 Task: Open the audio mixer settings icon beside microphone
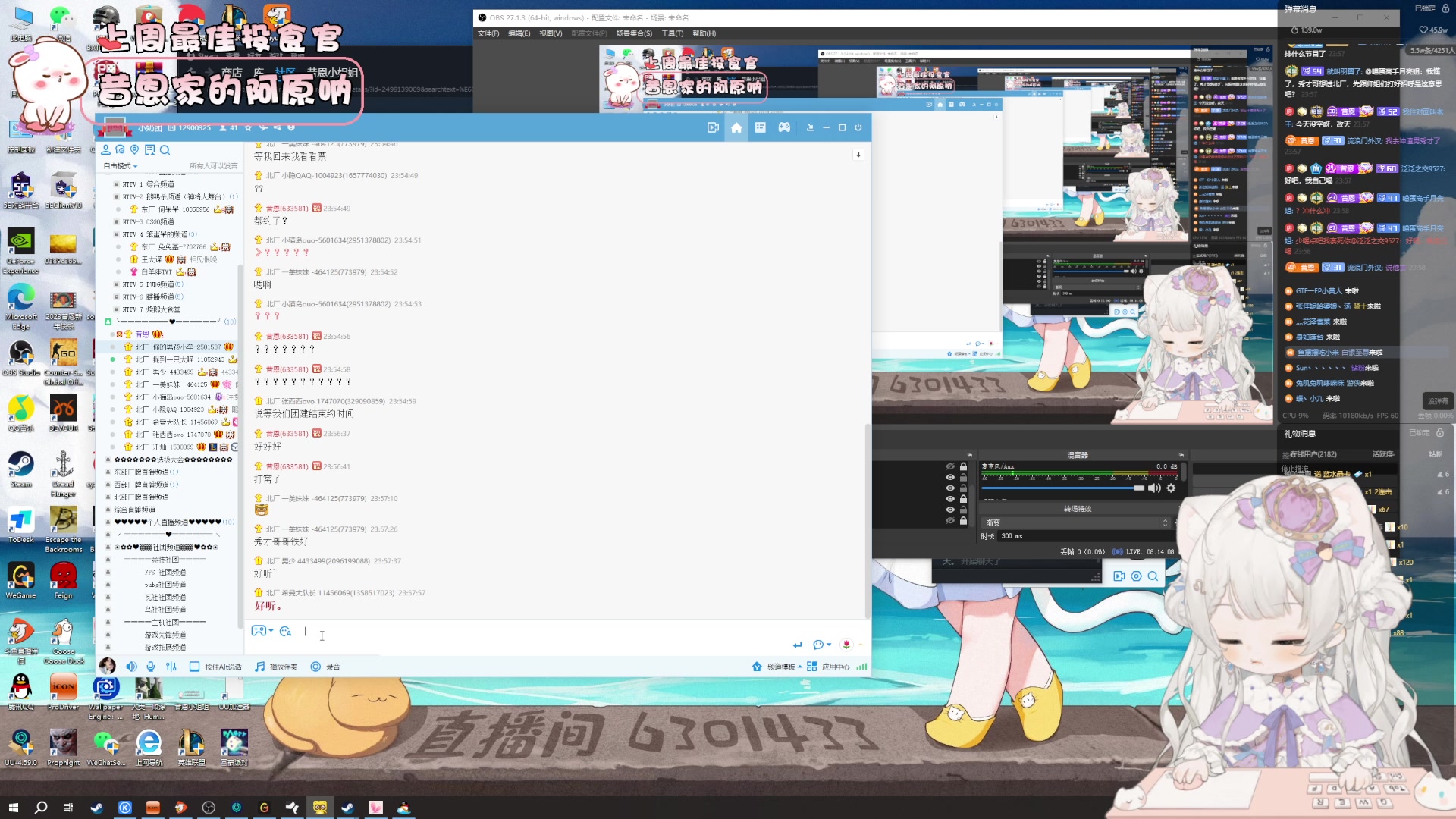(x=171, y=667)
